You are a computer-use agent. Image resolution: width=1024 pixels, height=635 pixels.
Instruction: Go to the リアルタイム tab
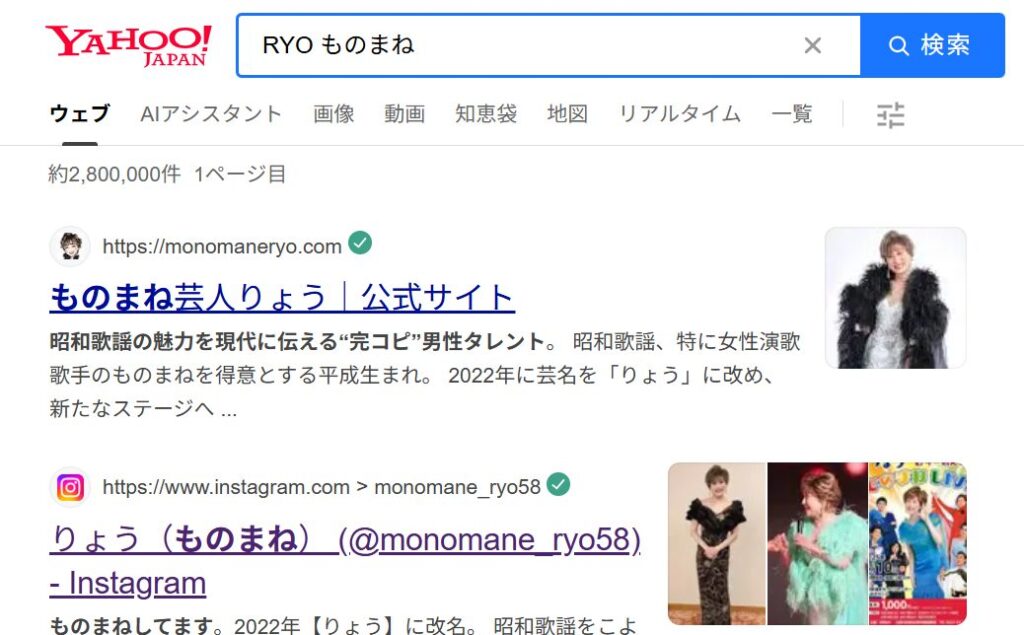click(x=679, y=114)
